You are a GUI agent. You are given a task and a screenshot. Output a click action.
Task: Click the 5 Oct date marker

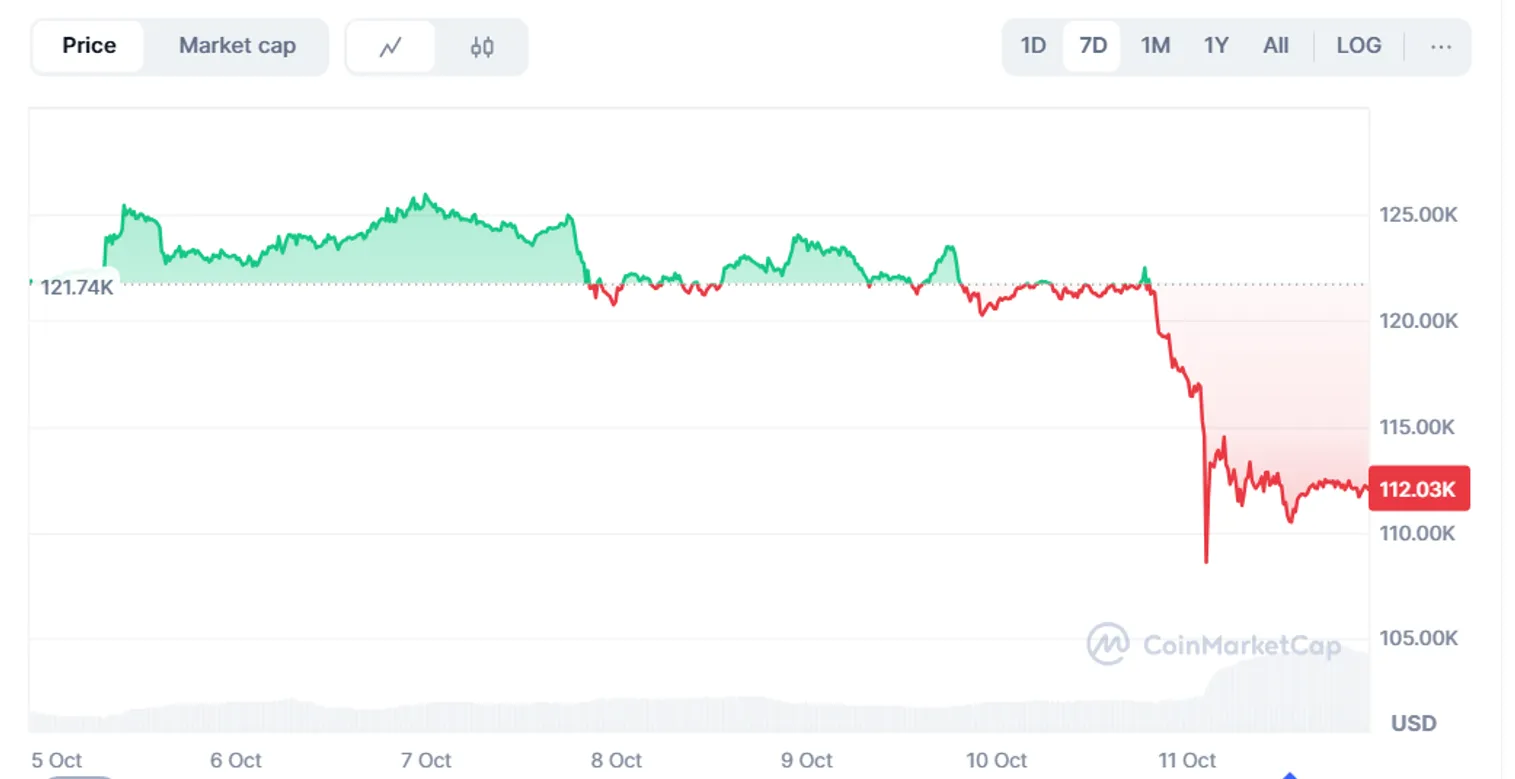tap(57, 761)
